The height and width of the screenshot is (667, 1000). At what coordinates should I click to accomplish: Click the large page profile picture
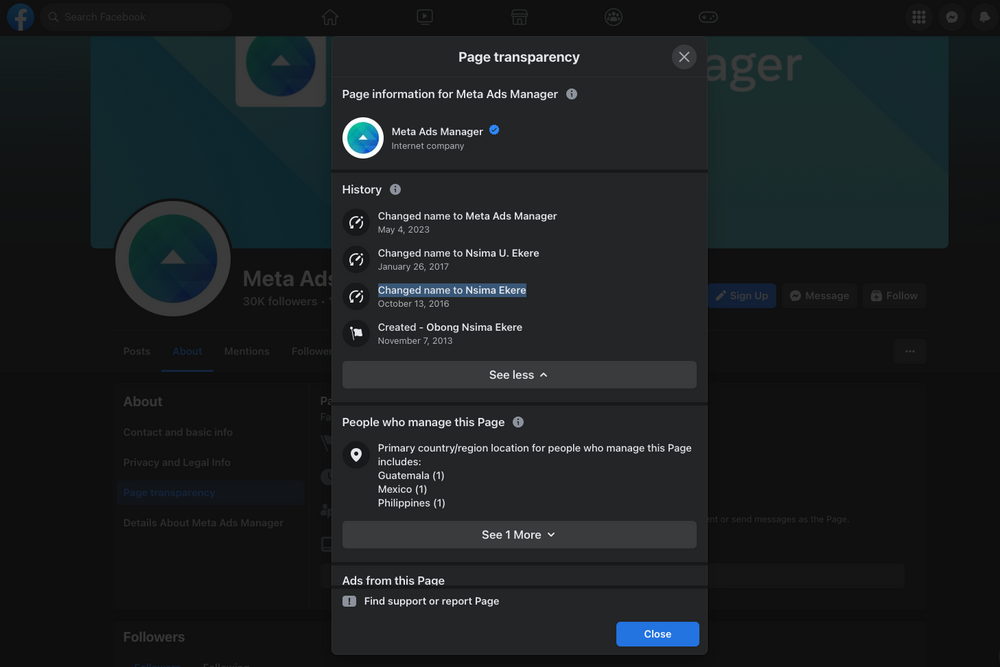[x=173, y=258]
